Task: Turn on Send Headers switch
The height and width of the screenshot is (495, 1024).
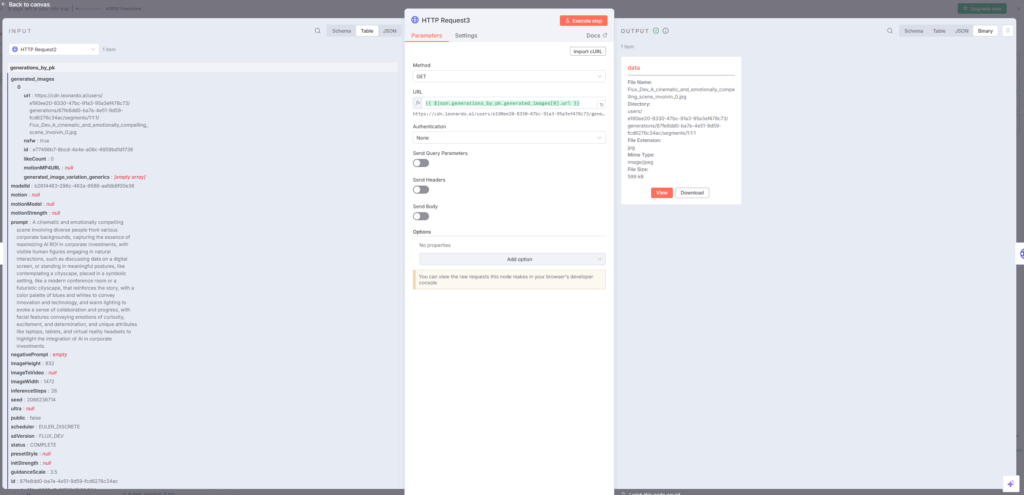Action: [421, 189]
